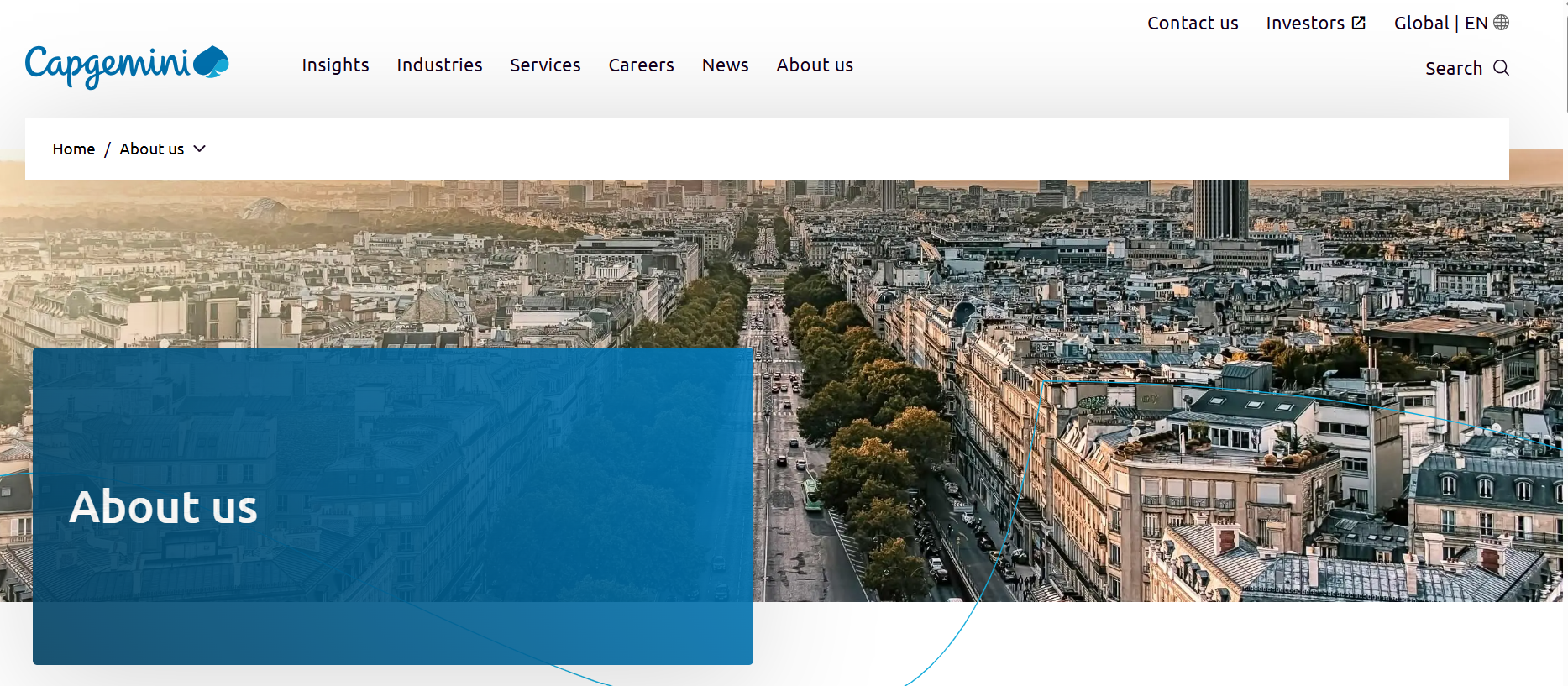Open the Insights menu
The width and height of the screenshot is (1568, 686).
tap(335, 65)
